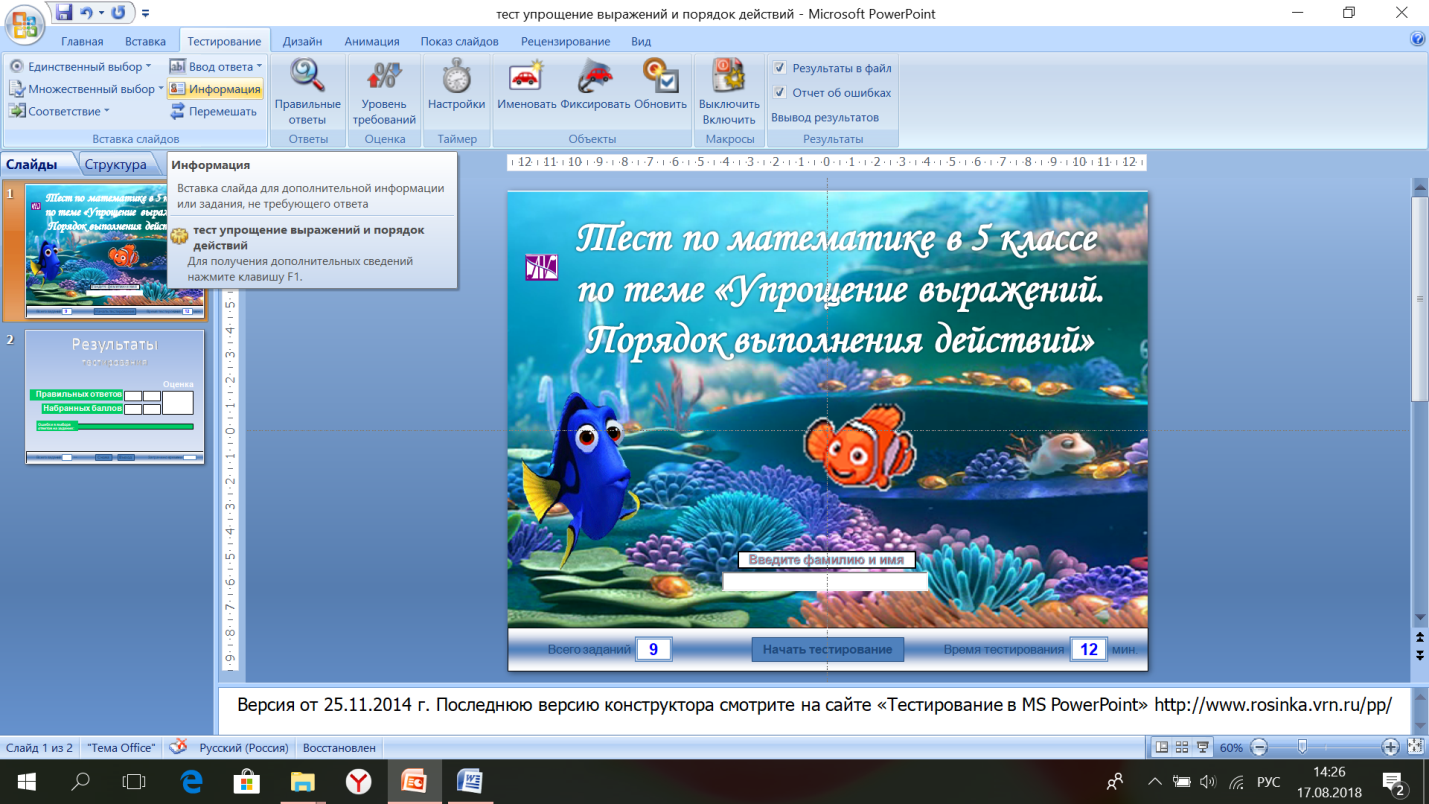Open the File Explorer taskbar icon
1429x804 pixels.
303,781
